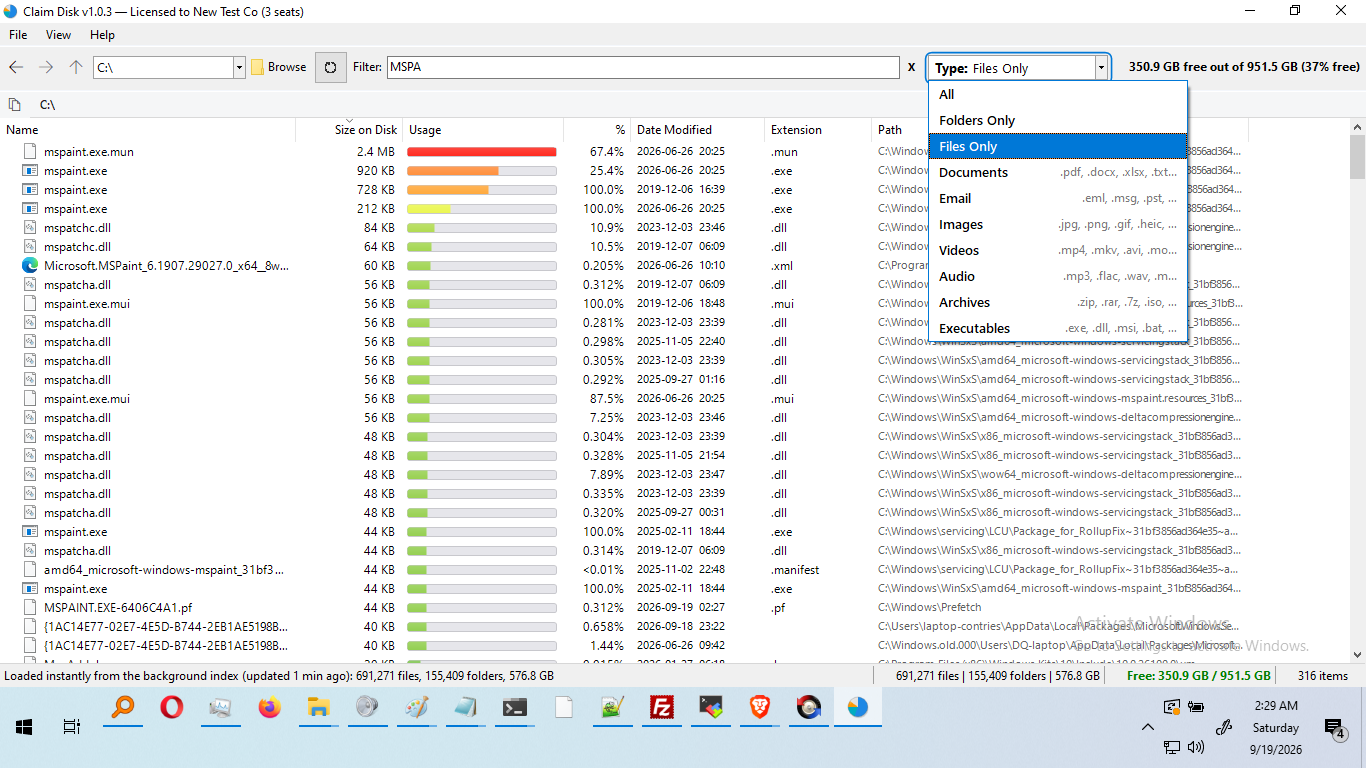
Task: Select Archives type filter
Action: (x=1058, y=303)
